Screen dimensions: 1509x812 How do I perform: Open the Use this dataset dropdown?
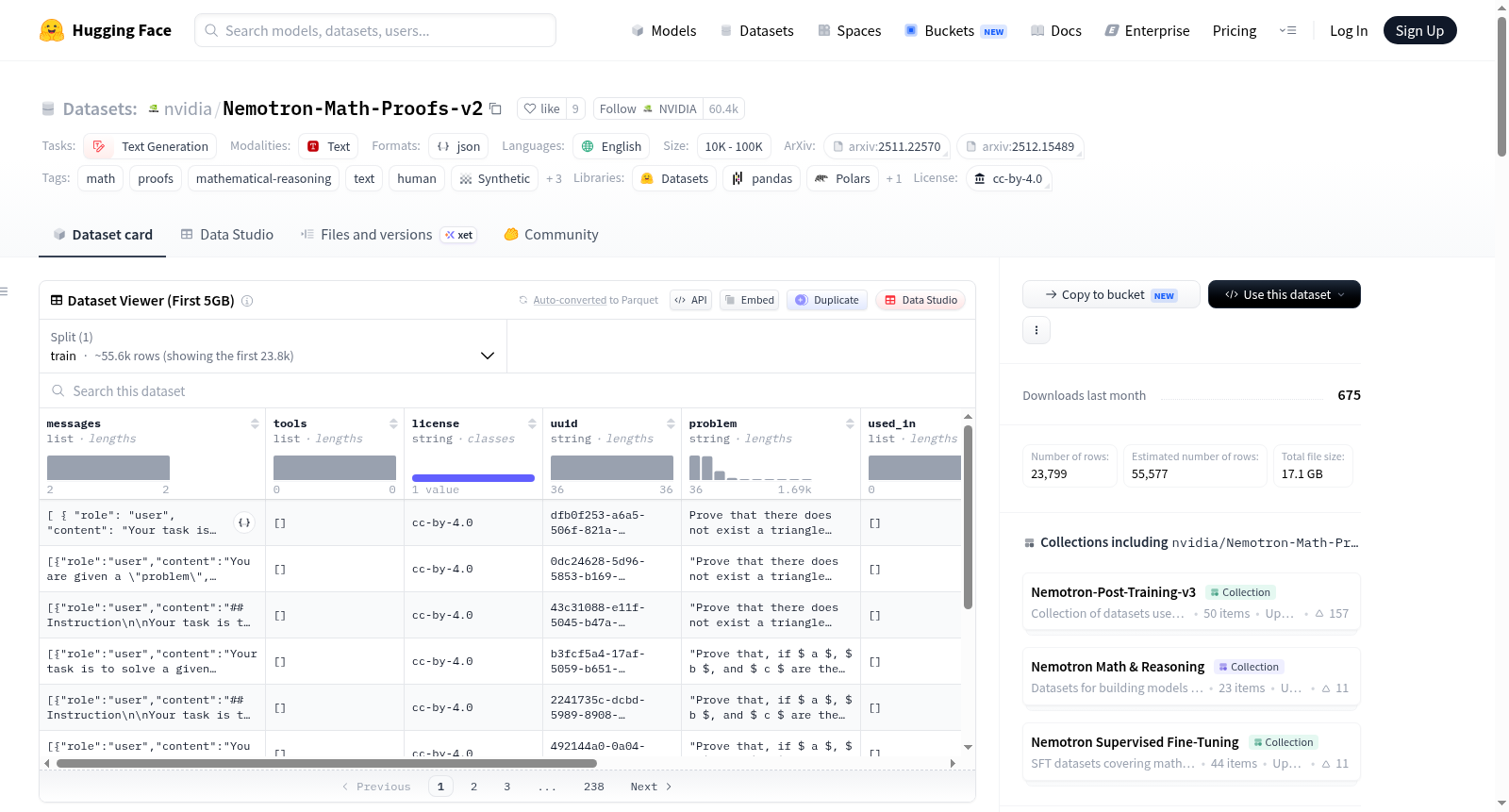tap(1285, 294)
